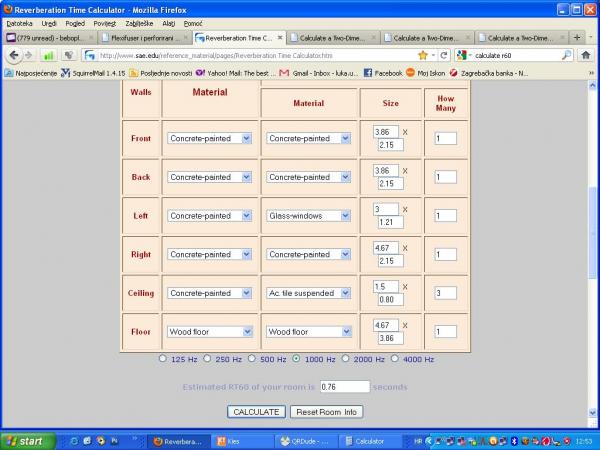The height and width of the screenshot is (450, 600).
Task: Click the search magnifier icon
Action: [x=566, y=55]
